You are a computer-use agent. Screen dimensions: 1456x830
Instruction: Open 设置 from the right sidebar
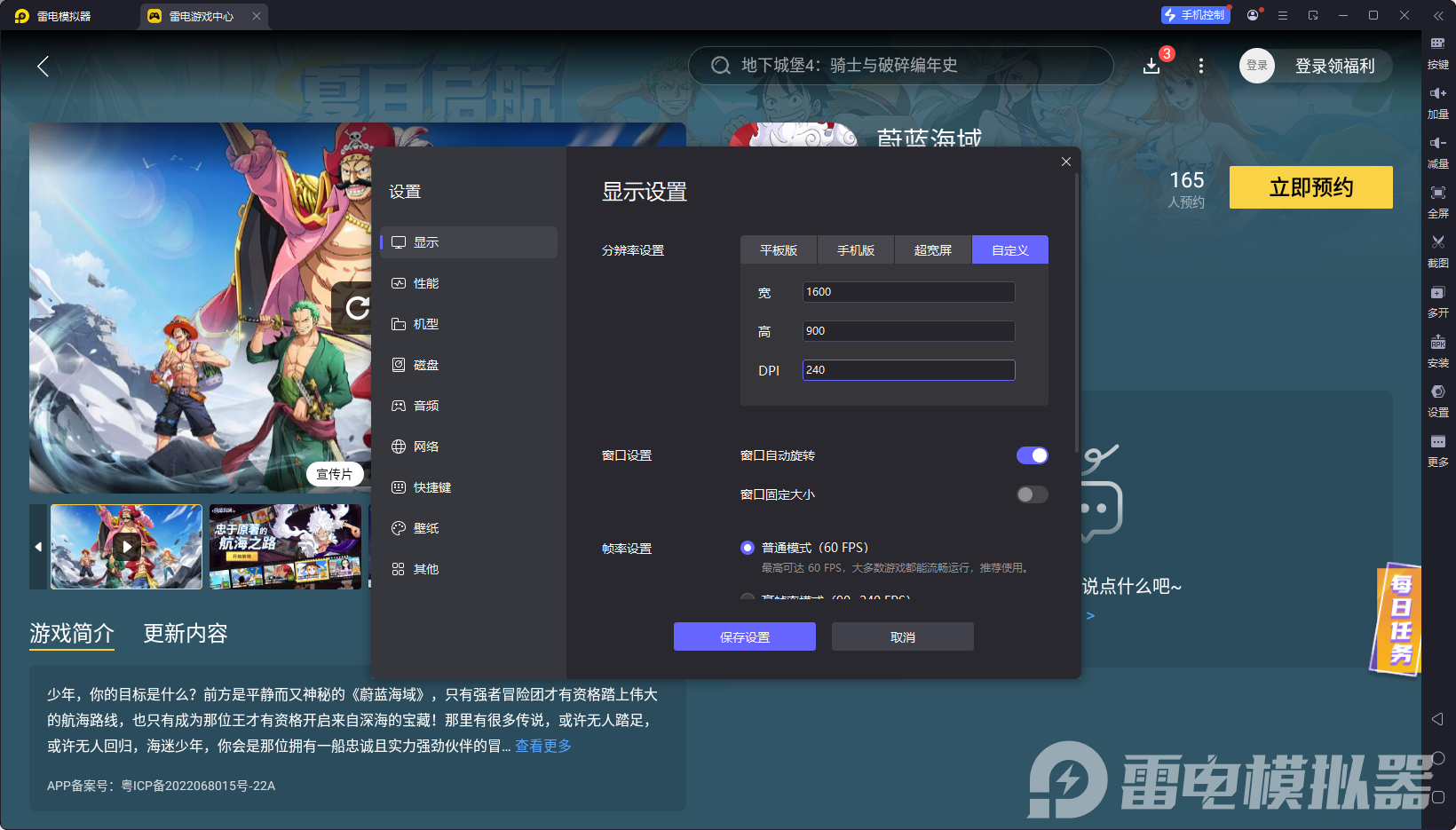click(x=1437, y=400)
